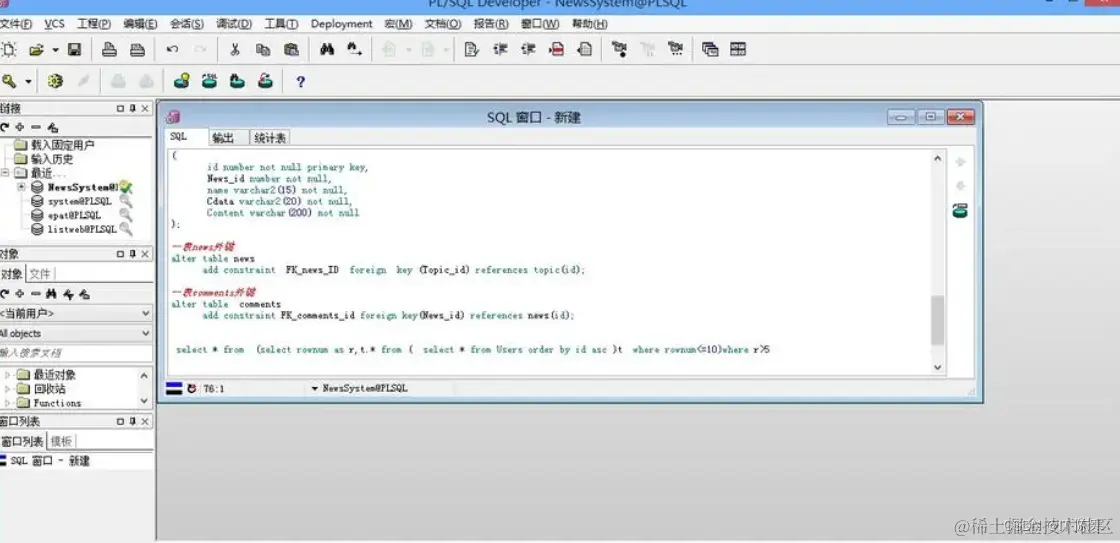Screen dimensions: 1120x543
Task: Click the Cascade windows toolbar icon
Action: click(710, 49)
